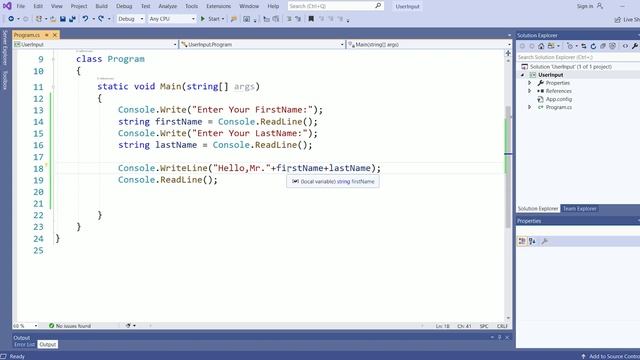Toggle pin on Program.cs tab

pos(47,35)
